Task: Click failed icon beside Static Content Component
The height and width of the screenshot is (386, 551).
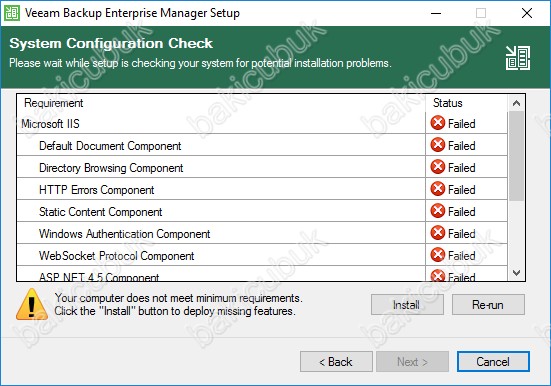Action: tap(437, 211)
